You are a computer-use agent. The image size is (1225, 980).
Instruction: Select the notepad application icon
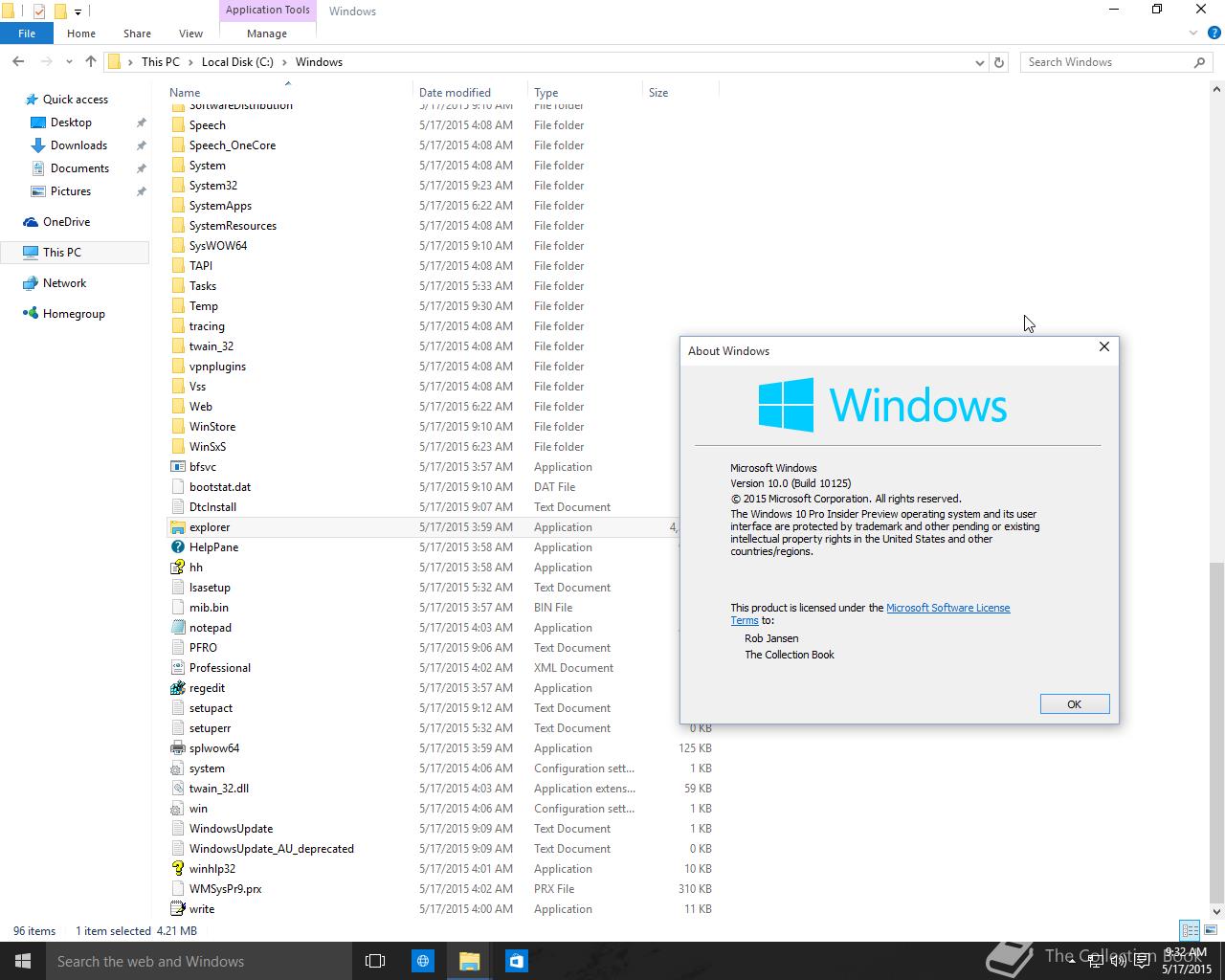177,628
